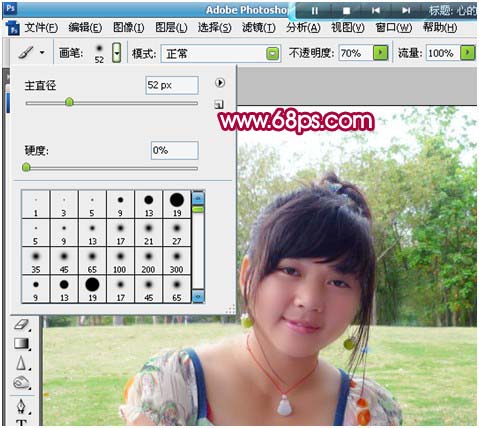This screenshot has width=479, height=428.
Task: Click the opacity 70% field
Action: click(x=355, y=53)
